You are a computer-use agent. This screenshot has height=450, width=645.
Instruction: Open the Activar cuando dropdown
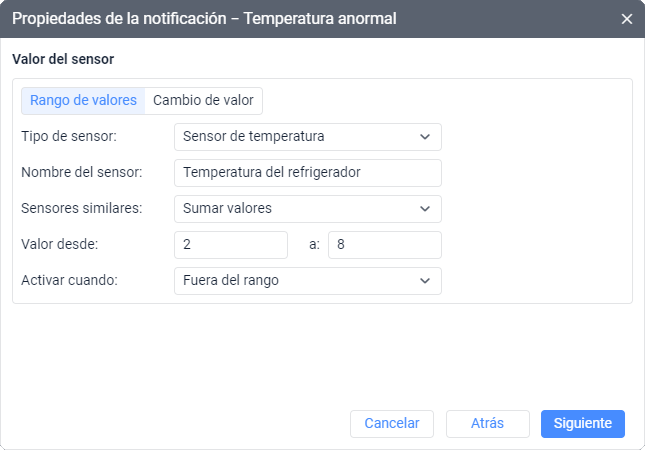(307, 281)
